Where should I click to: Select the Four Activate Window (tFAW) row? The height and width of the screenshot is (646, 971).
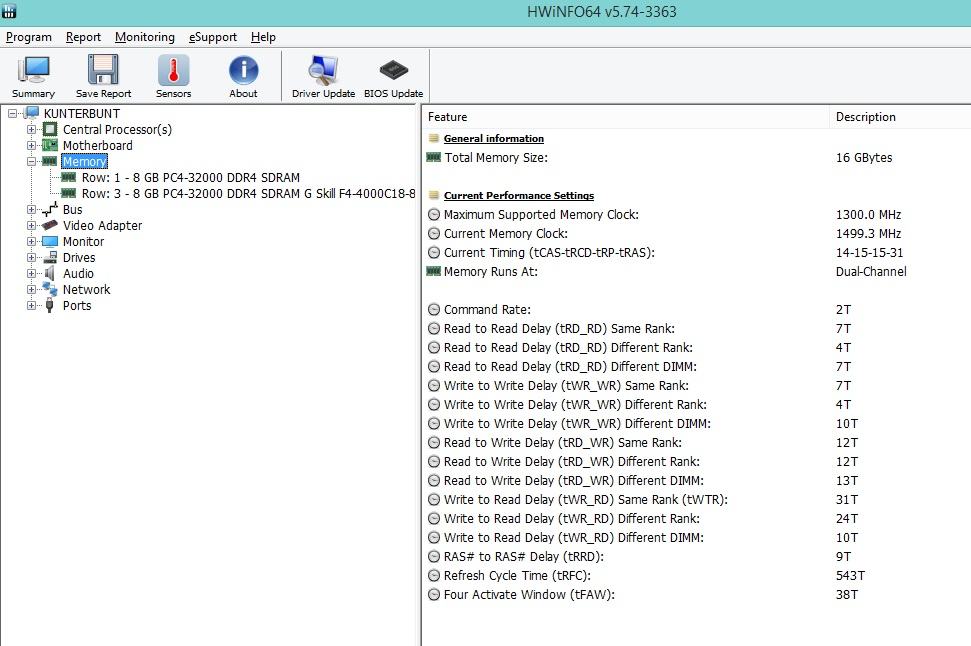click(x=697, y=595)
